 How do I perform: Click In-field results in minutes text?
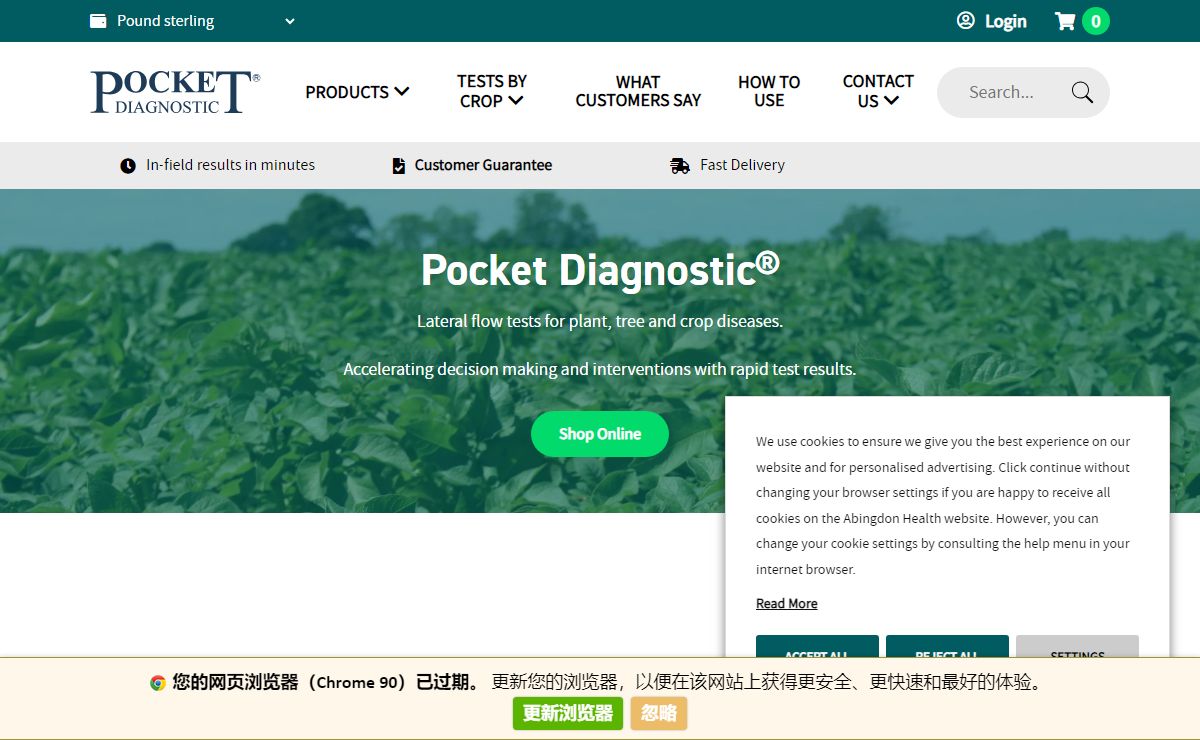230,165
